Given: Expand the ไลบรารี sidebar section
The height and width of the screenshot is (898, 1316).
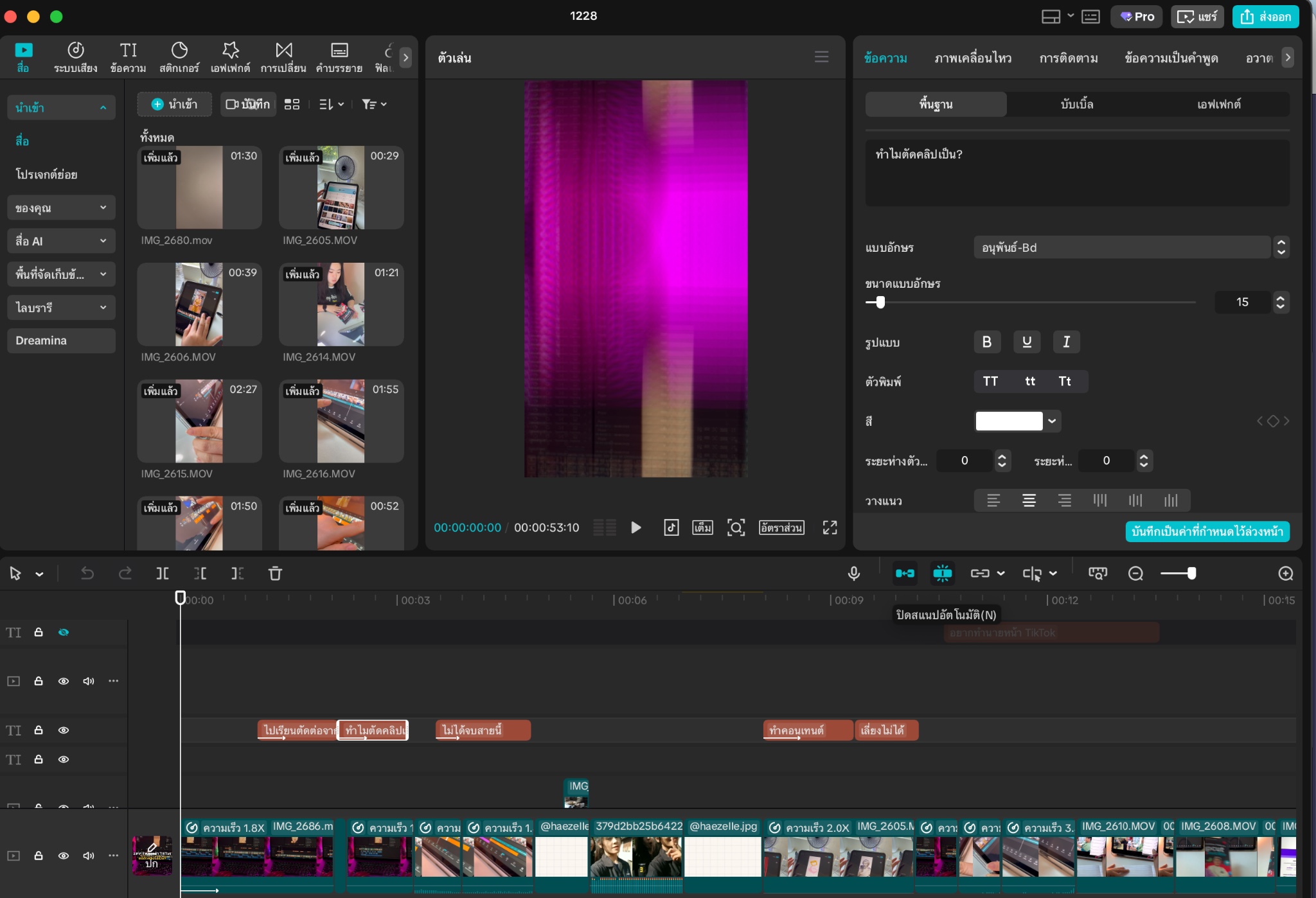Looking at the screenshot, I should click(x=61, y=308).
